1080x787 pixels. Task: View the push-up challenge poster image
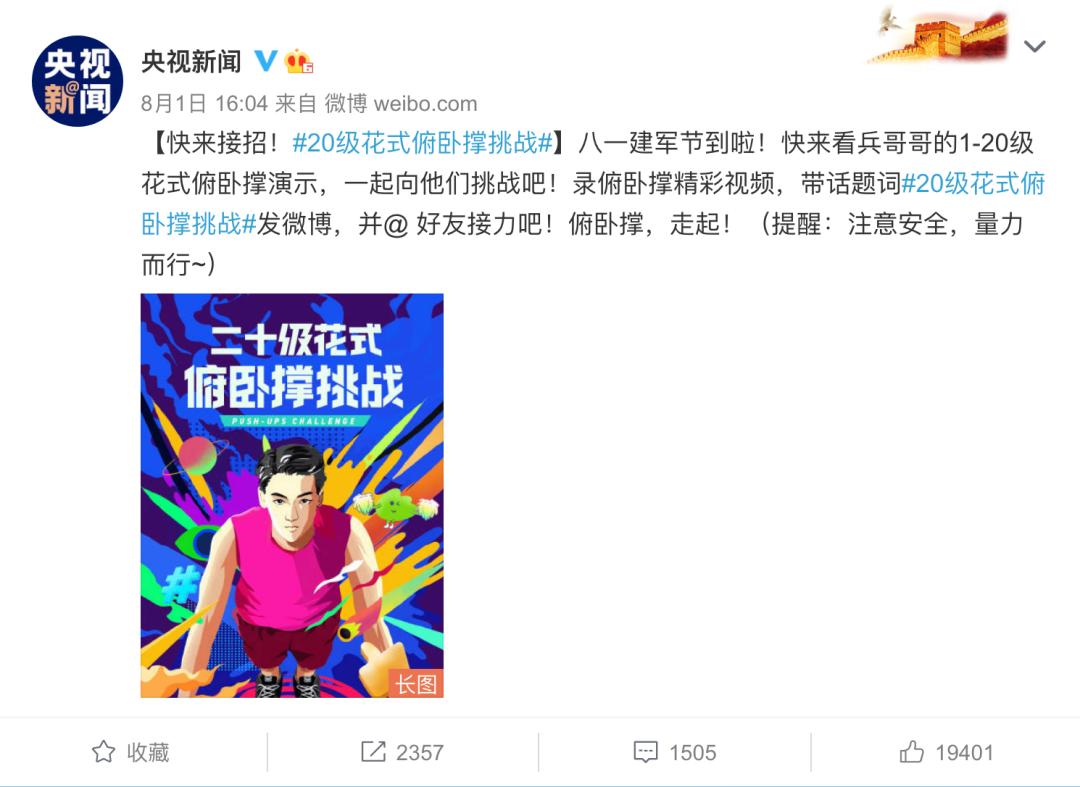tap(292, 496)
